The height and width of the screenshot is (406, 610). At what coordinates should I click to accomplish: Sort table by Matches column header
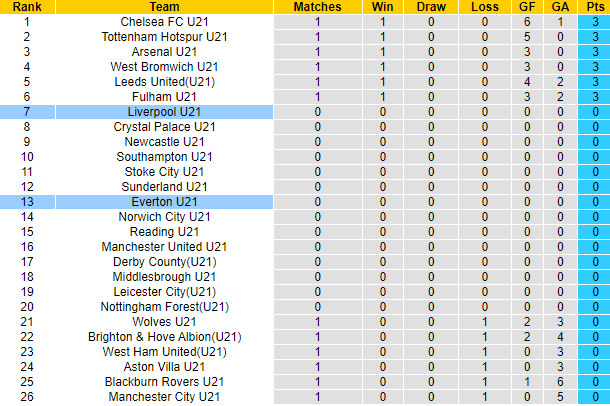(317, 6)
